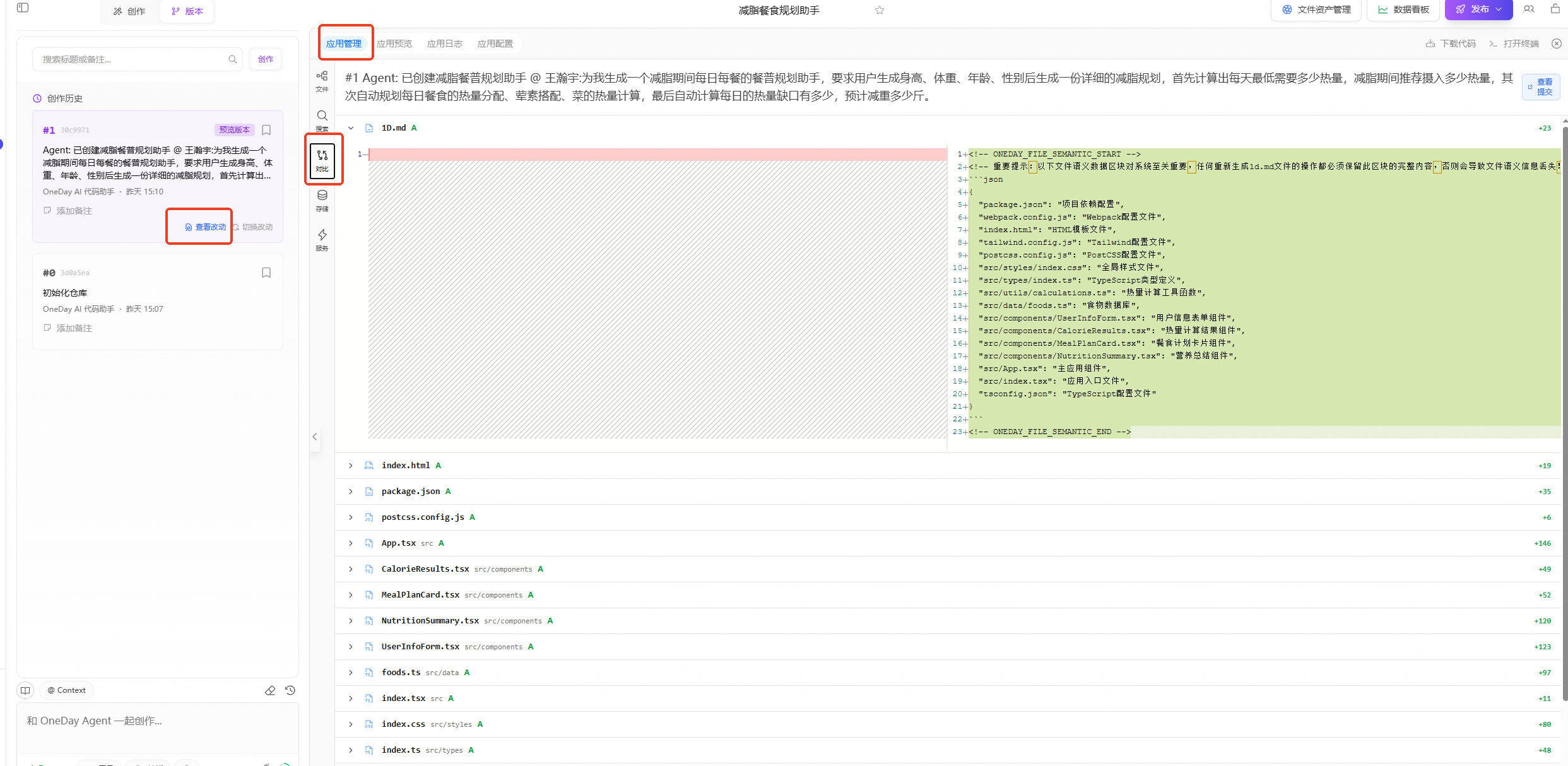Click the book icon beside Context
Viewport: 1568px width, 766px height.
coord(25,690)
